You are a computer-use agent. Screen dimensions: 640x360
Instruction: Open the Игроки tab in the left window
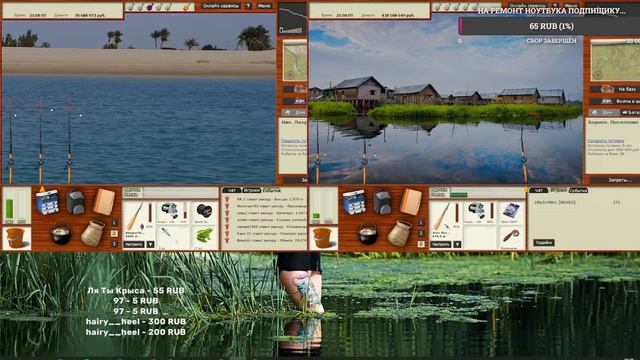[251, 190]
